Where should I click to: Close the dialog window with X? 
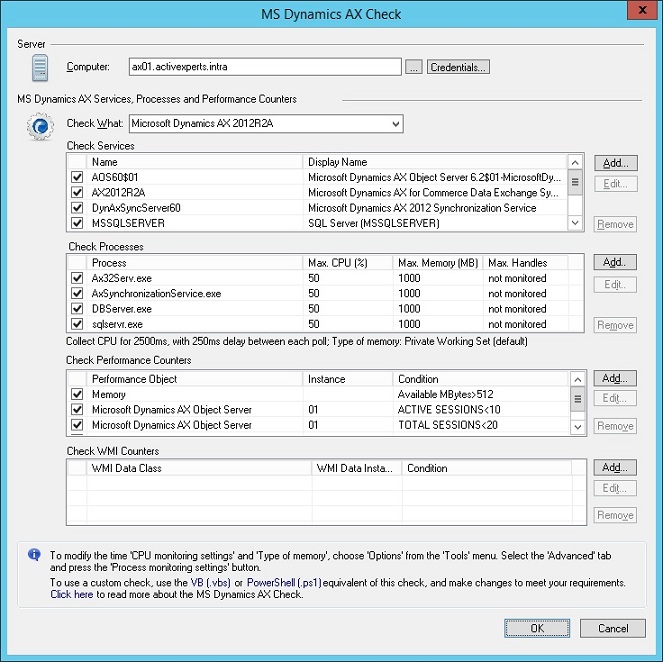click(x=643, y=10)
